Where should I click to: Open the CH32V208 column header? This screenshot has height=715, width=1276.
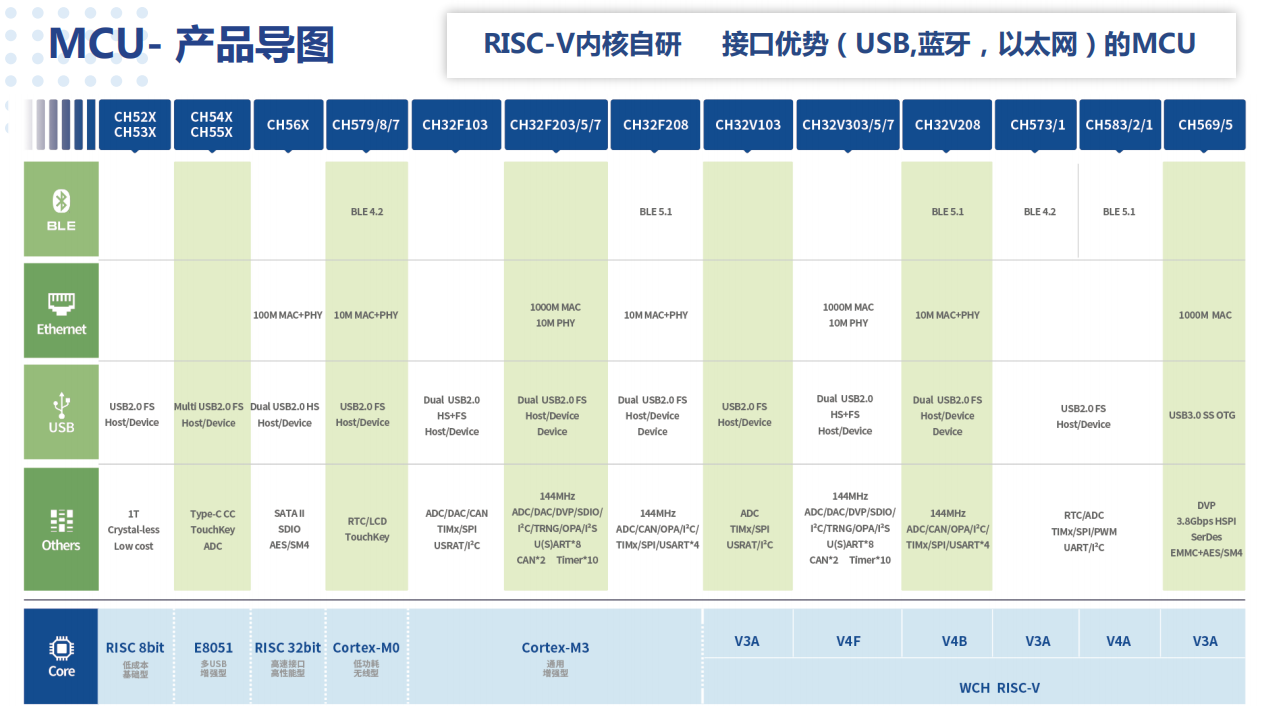click(947, 125)
